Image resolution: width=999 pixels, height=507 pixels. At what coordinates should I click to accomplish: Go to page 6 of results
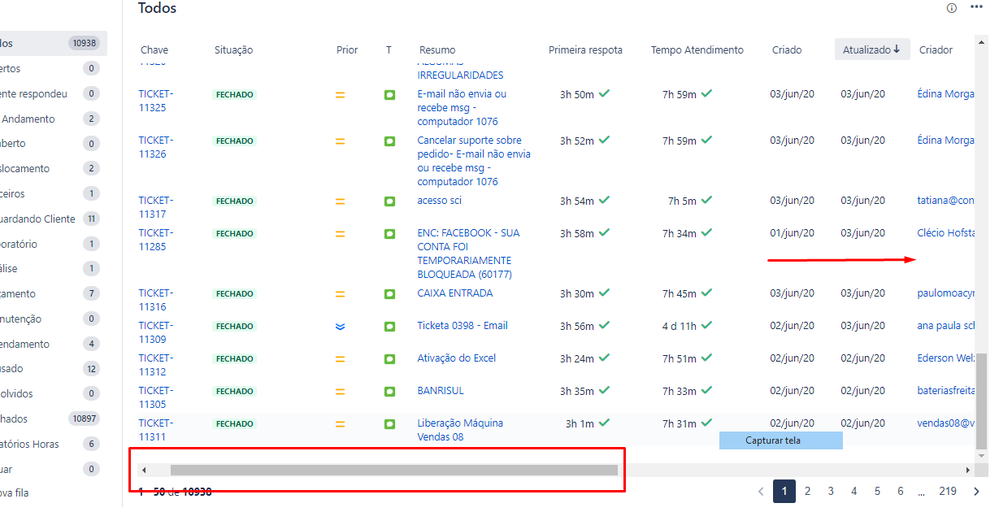(900, 491)
